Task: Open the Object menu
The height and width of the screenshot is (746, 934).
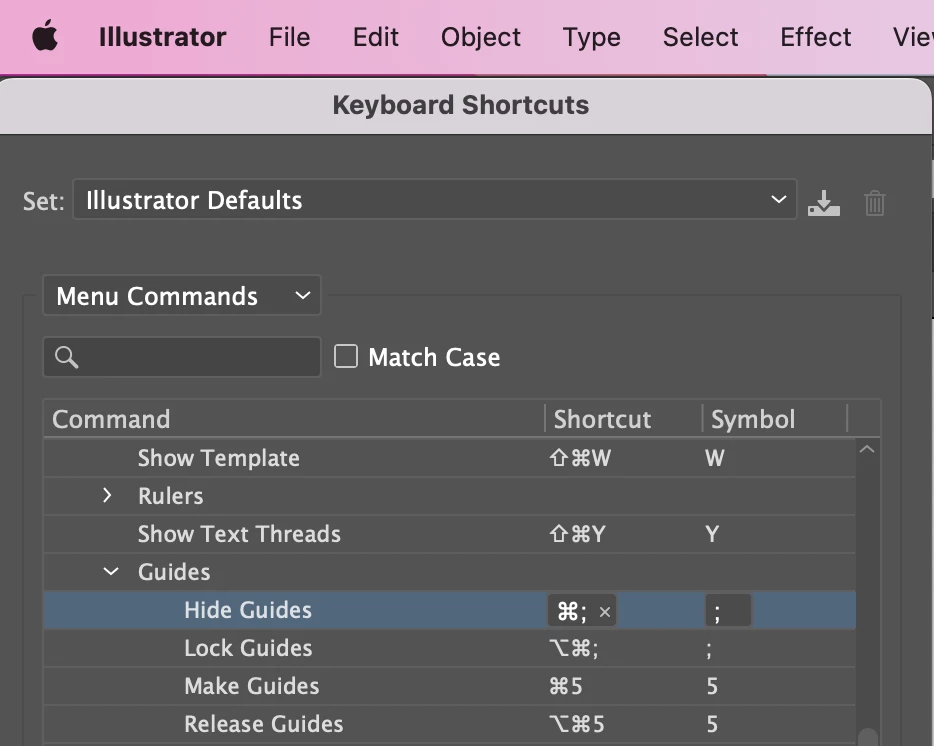Action: point(481,37)
